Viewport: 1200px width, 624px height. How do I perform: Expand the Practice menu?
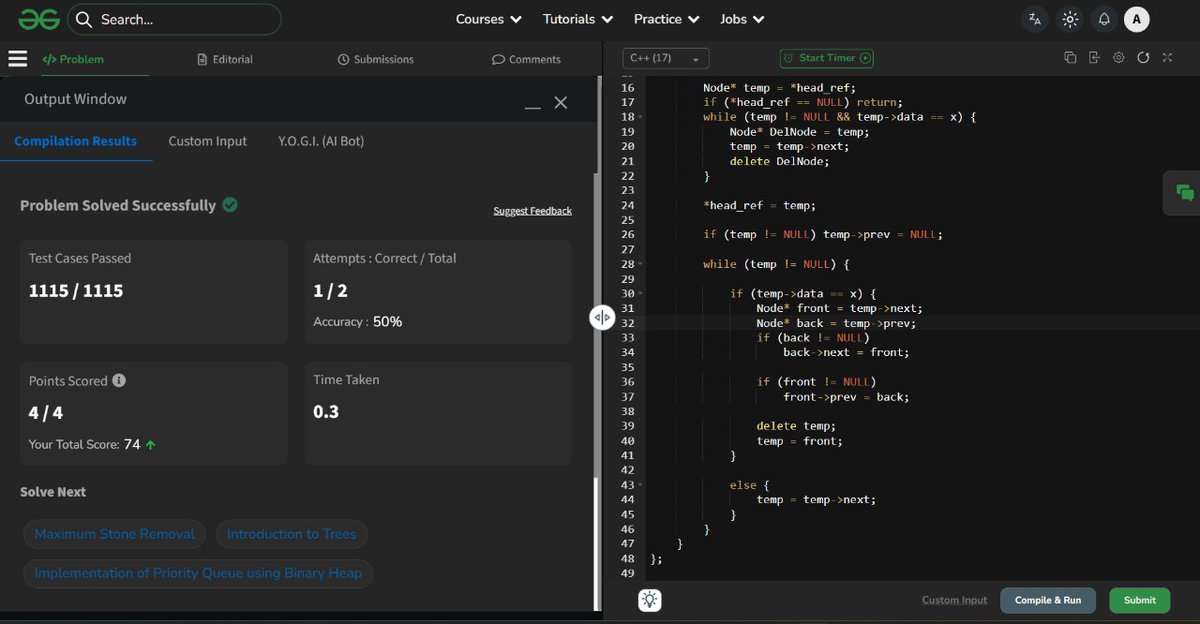click(667, 19)
